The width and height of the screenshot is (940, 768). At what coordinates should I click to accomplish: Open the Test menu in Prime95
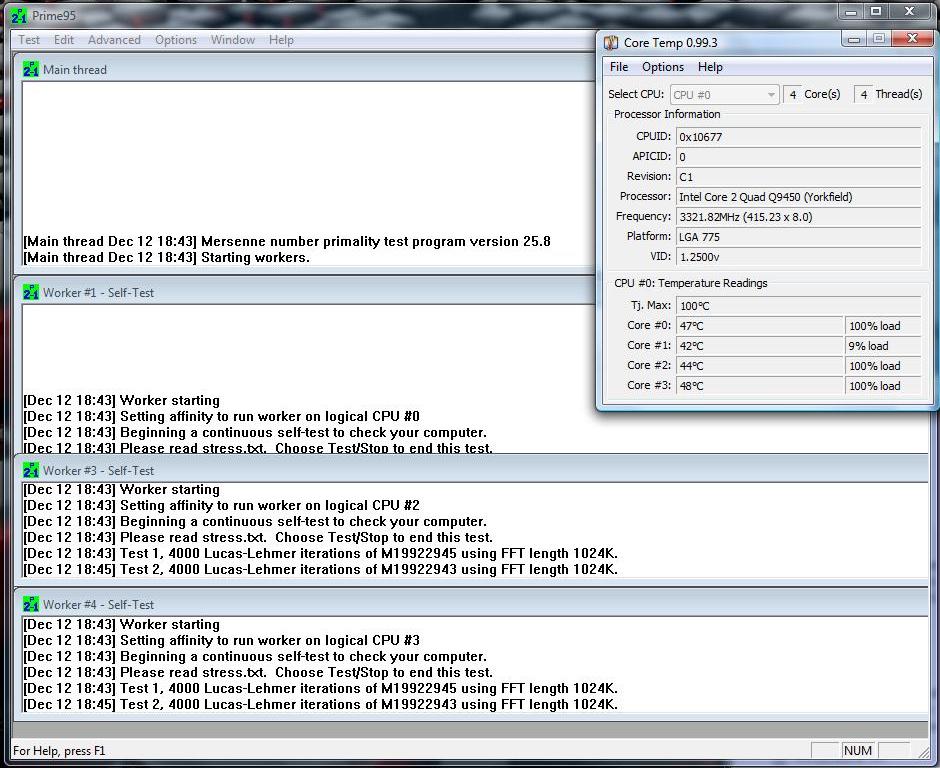click(x=29, y=40)
